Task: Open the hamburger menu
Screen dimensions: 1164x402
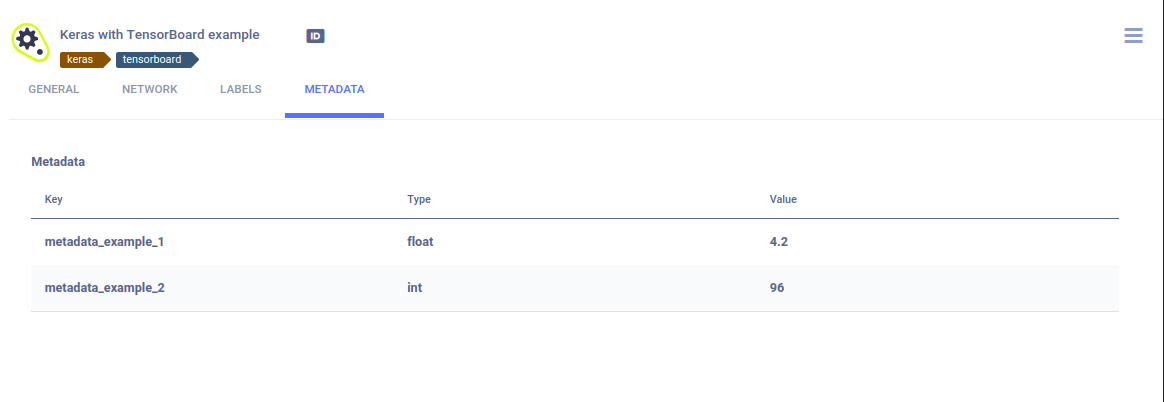Action: 1133,36
